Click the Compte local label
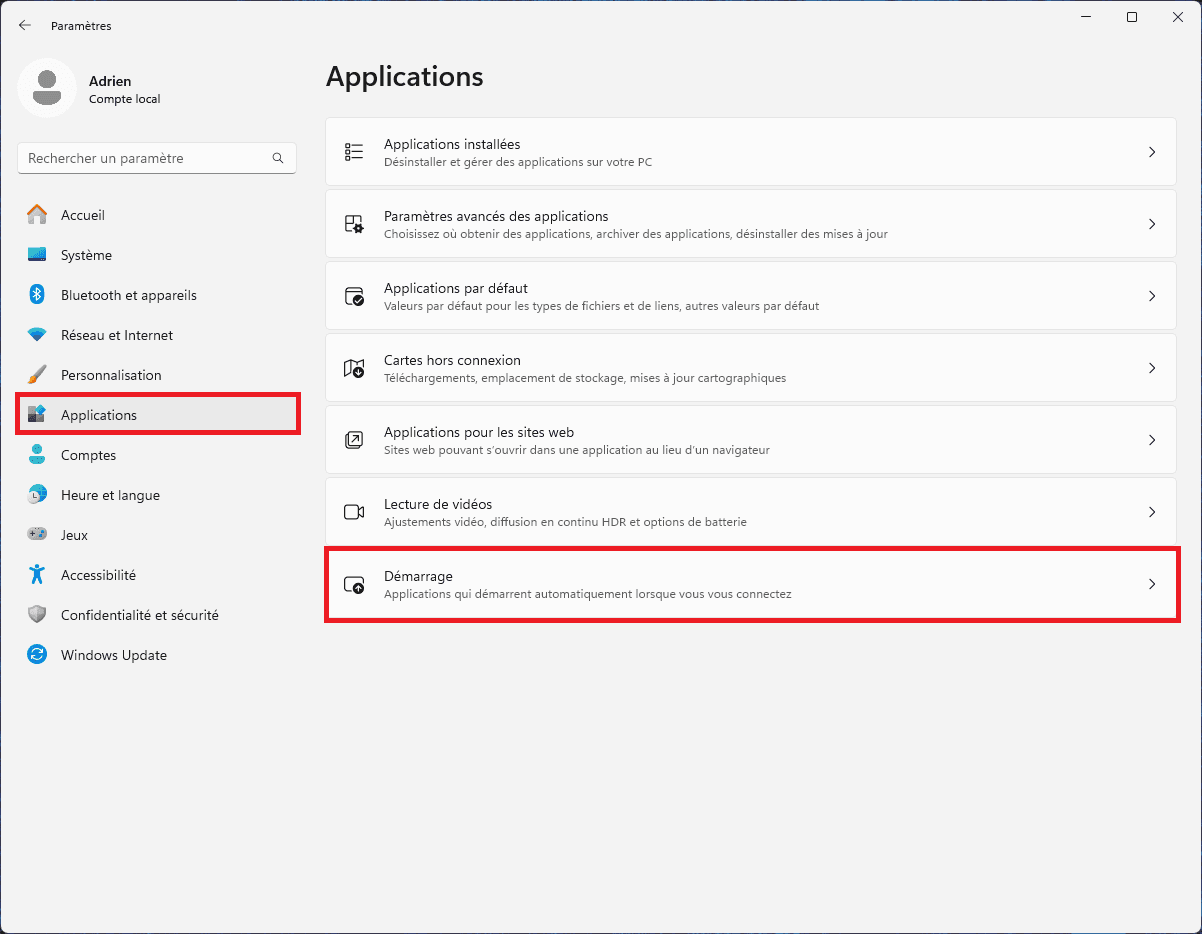Screen dimensions: 1202x934 point(125,99)
